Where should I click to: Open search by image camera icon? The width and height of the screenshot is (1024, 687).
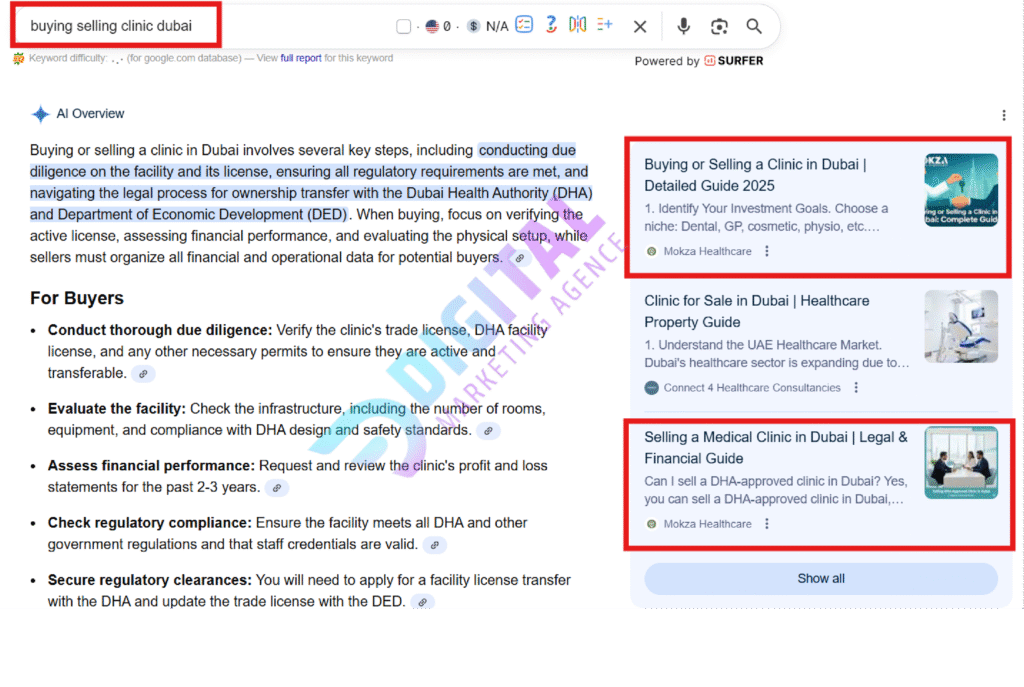[x=719, y=27]
